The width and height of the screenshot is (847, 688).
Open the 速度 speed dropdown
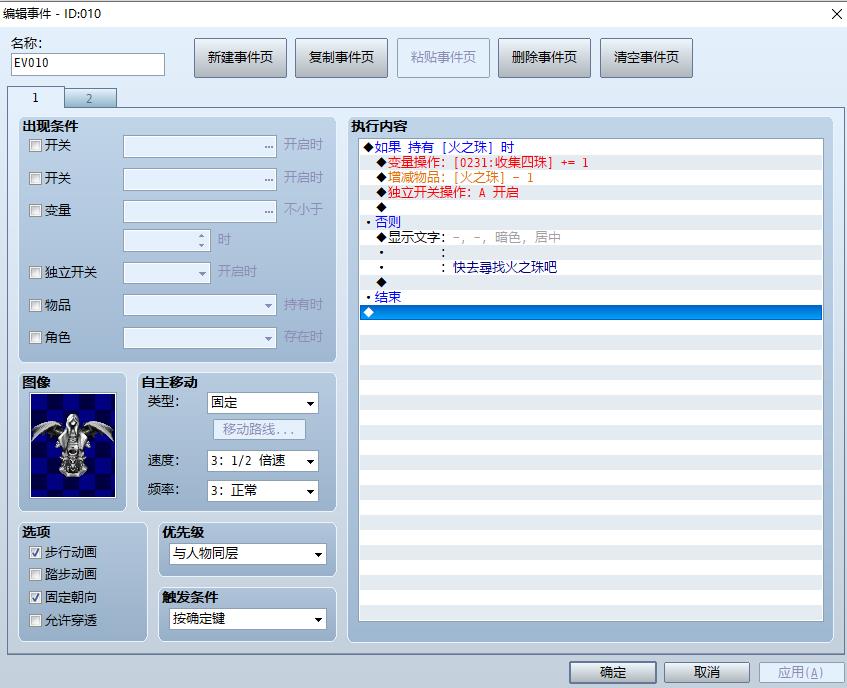[263, 461]
